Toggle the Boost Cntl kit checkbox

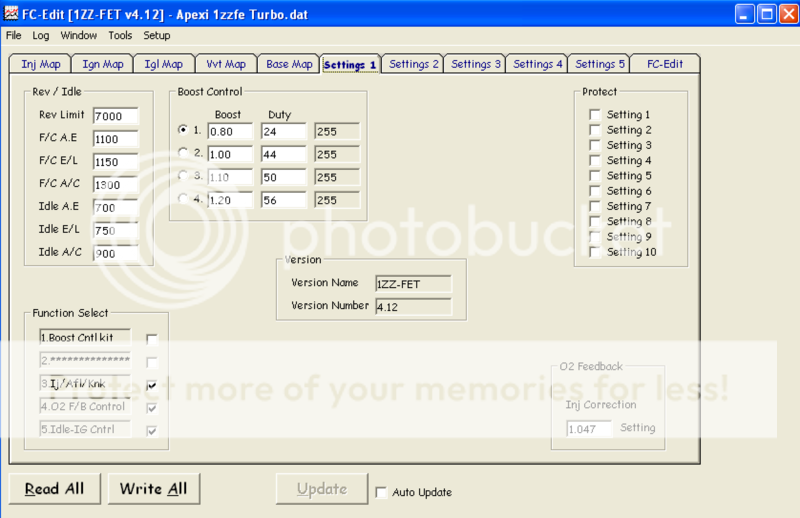point(152,339)
